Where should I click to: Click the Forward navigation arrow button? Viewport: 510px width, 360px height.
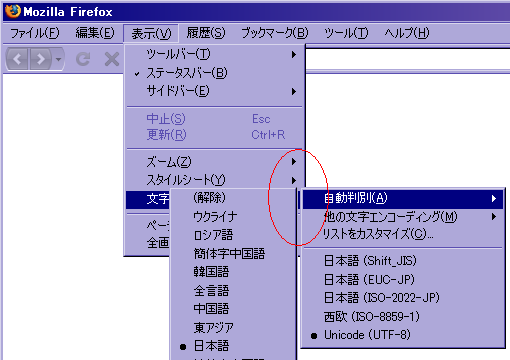[41, 59]
